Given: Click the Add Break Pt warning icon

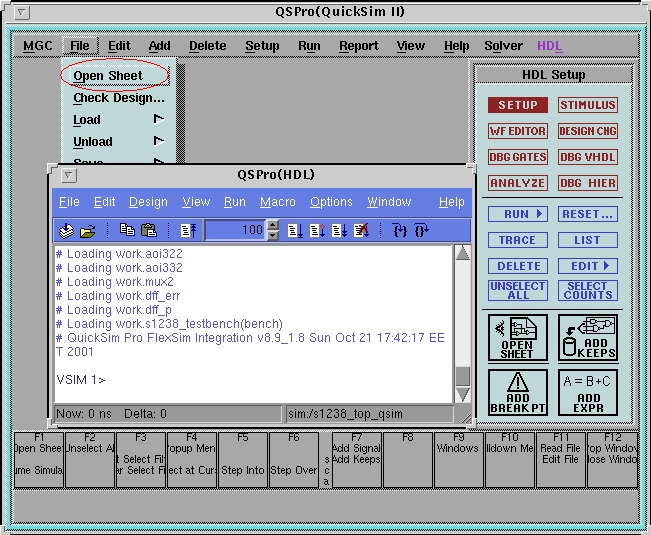Looking at the screenshot, I should [x=518, y=393].
